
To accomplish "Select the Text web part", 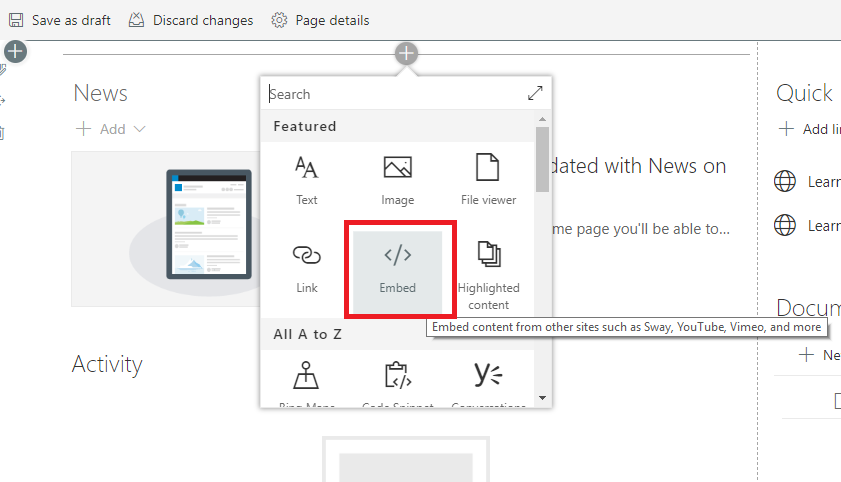I will (307, 180).
